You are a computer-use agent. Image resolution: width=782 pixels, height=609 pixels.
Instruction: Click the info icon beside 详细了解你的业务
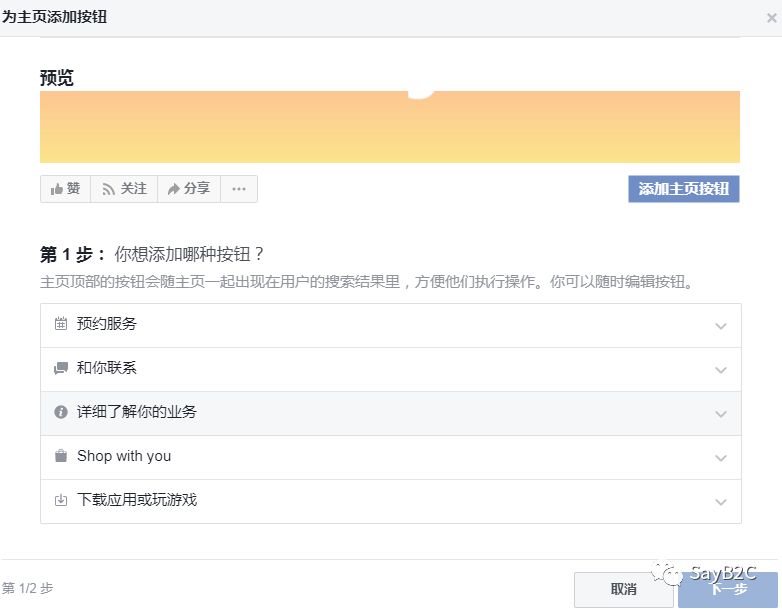coord(61,412)
